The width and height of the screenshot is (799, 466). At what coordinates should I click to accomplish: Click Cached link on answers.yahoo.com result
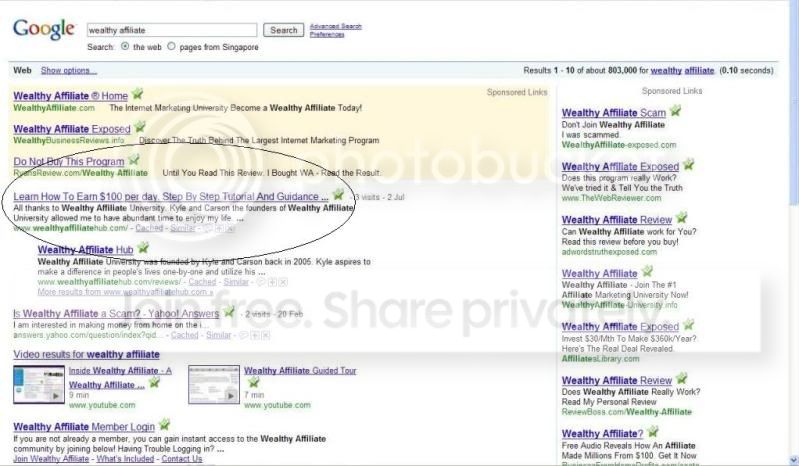(184, 335)
